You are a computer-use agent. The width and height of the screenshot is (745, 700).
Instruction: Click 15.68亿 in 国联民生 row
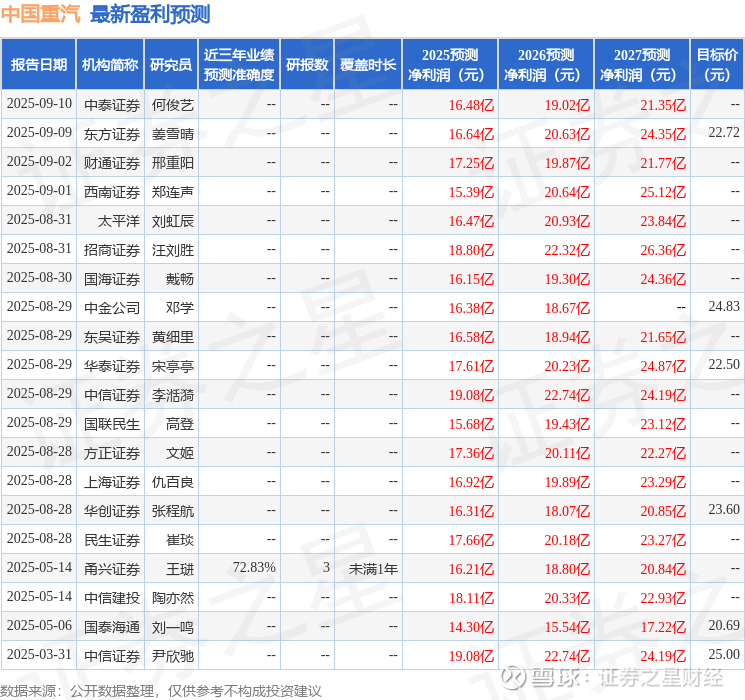[471, 424]
